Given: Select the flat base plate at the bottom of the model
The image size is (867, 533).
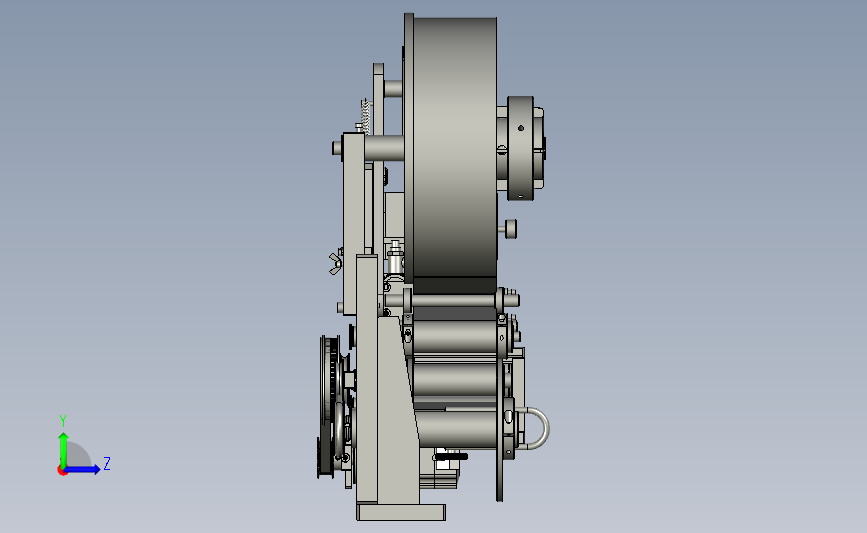Looking at the screenshot, I should click(401, 512).
